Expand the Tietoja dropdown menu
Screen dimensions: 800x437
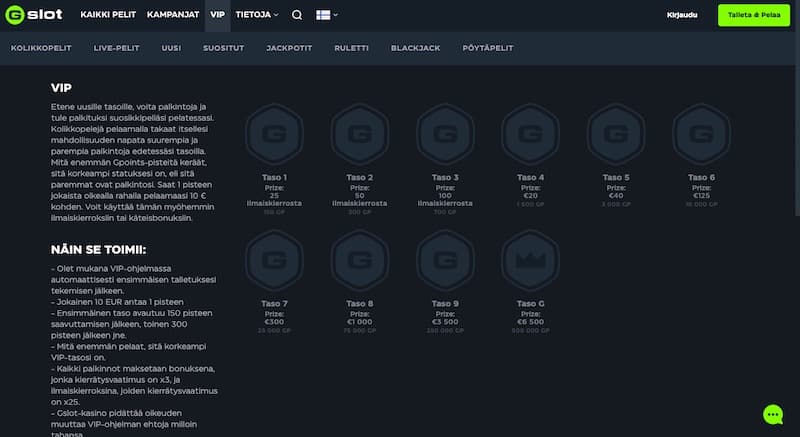[257, 15]
